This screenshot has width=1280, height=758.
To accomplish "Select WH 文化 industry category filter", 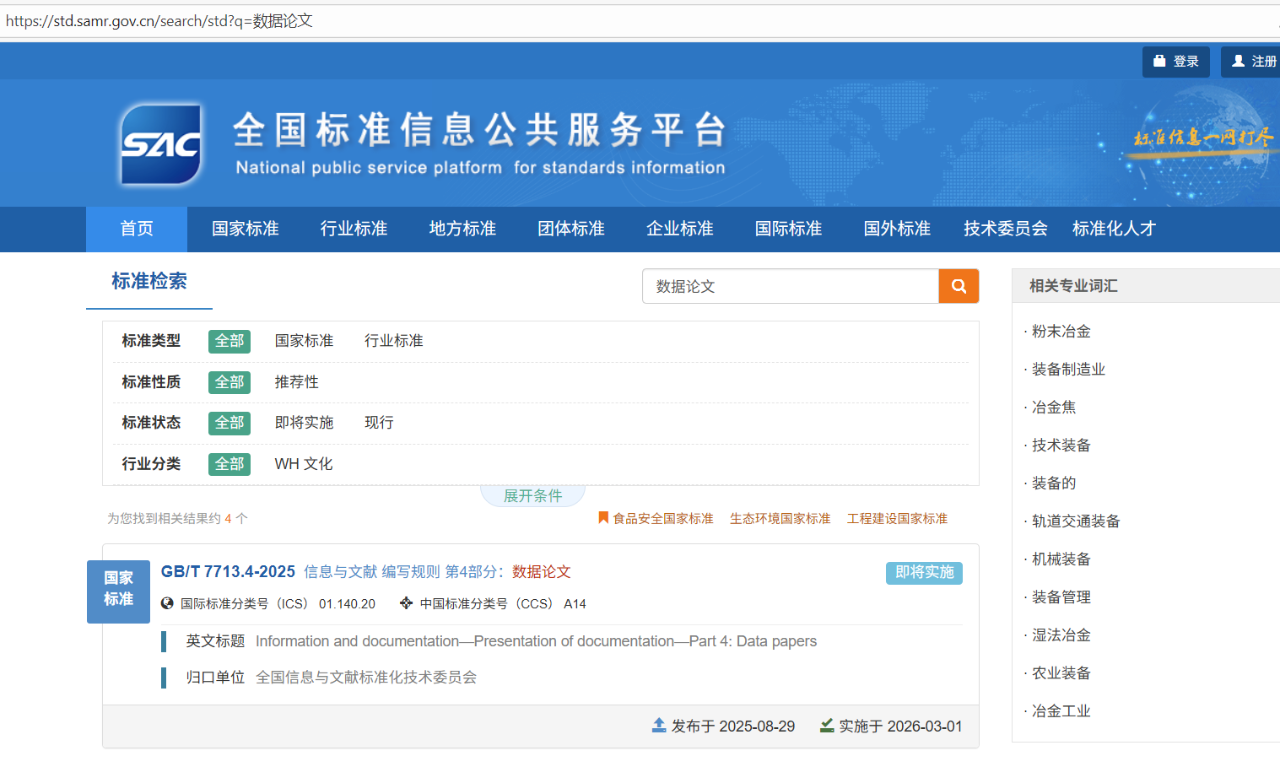I will pyautogui.click(x=304, y=464).
